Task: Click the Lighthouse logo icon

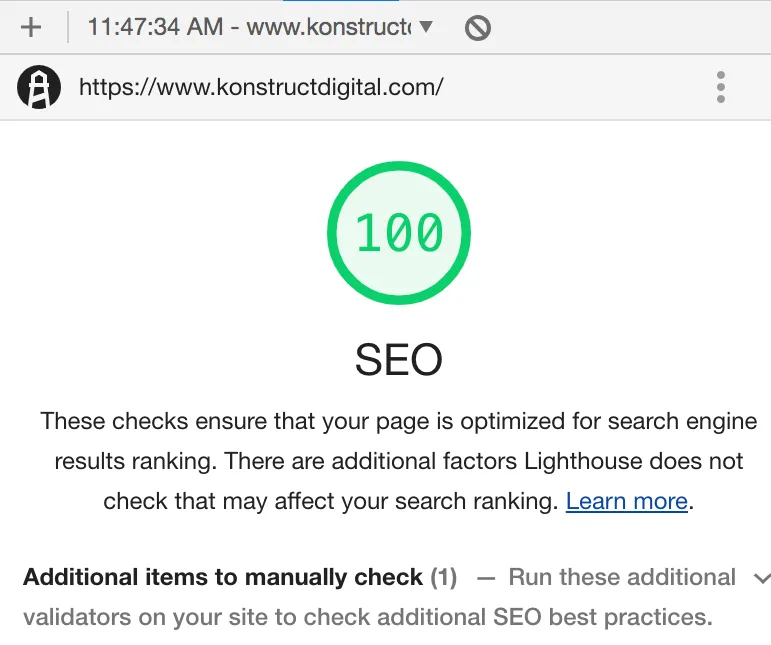Action: 39,87
